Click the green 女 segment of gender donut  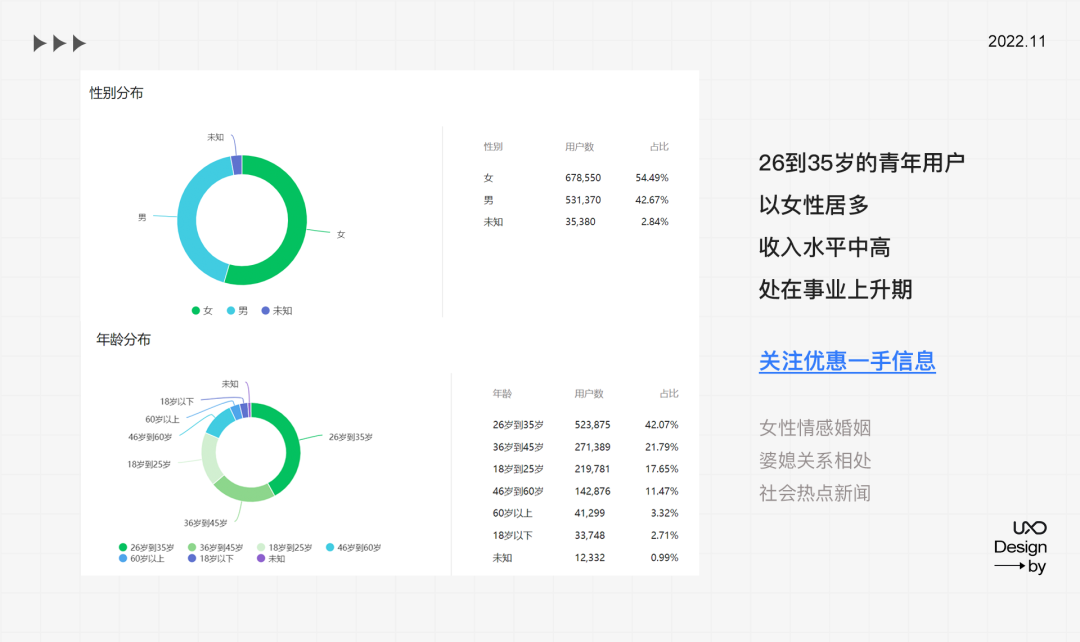pos(290,240)
